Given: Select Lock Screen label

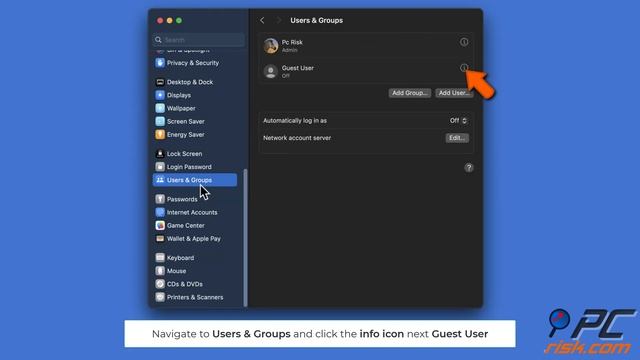Looking at the screenshot, I should point(184,153).
